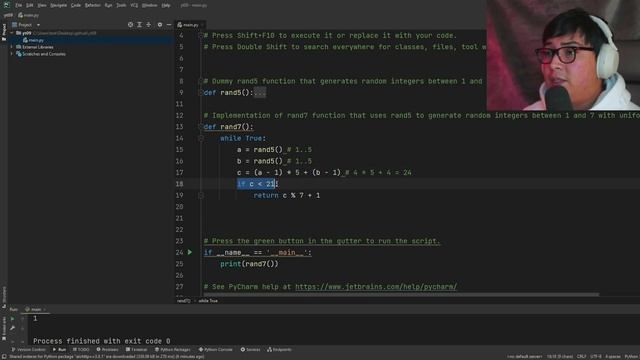Open the Code menu

point(76,5)
